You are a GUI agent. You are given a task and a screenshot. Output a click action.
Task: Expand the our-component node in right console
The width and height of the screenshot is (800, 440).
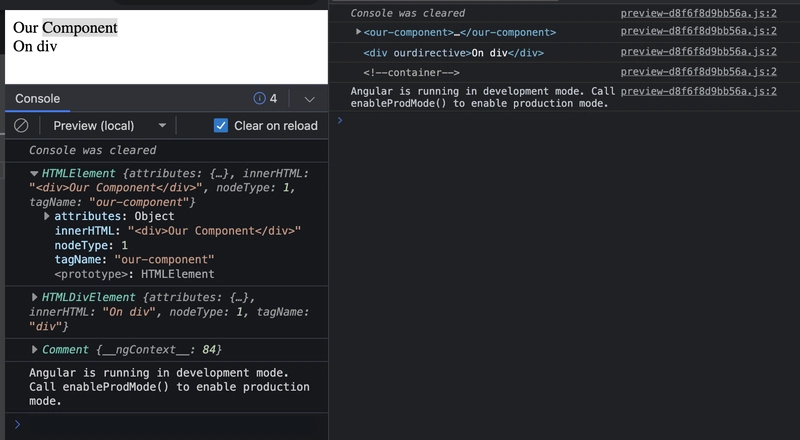[x=359, y=33]
